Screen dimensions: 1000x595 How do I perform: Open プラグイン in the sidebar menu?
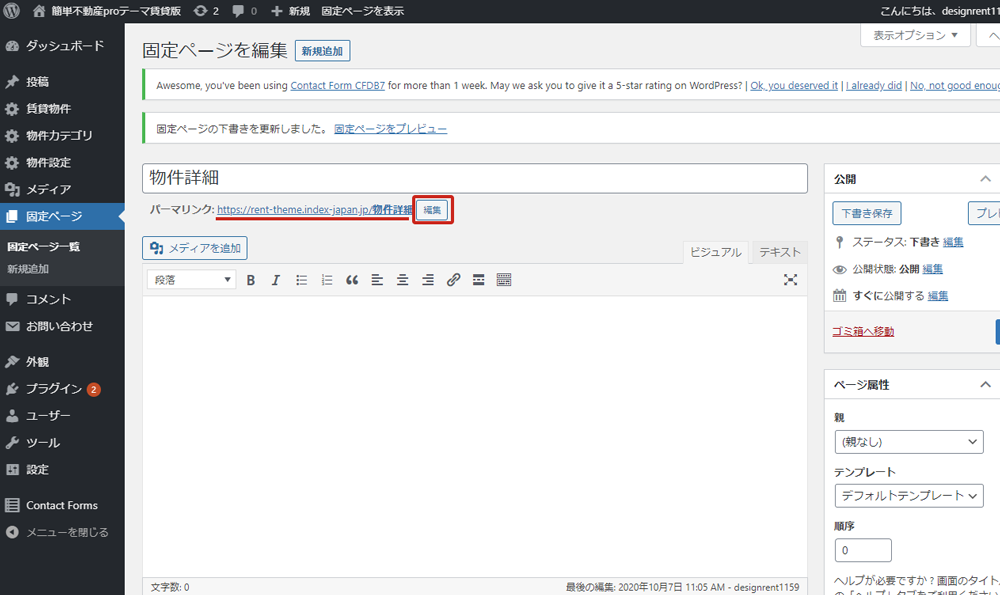[x=54, y=389]
